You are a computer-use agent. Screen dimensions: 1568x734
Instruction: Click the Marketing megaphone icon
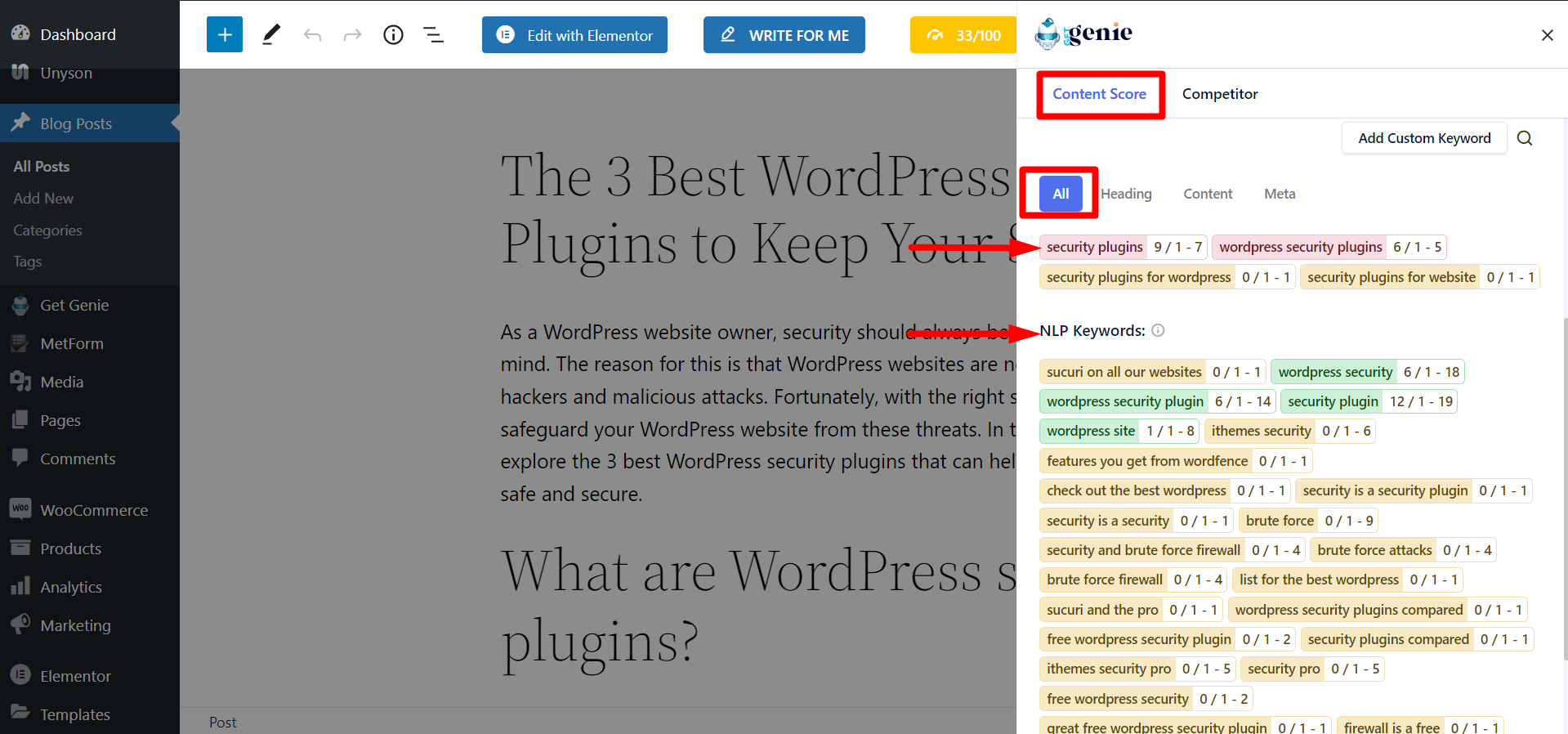(x=20, y=624)
